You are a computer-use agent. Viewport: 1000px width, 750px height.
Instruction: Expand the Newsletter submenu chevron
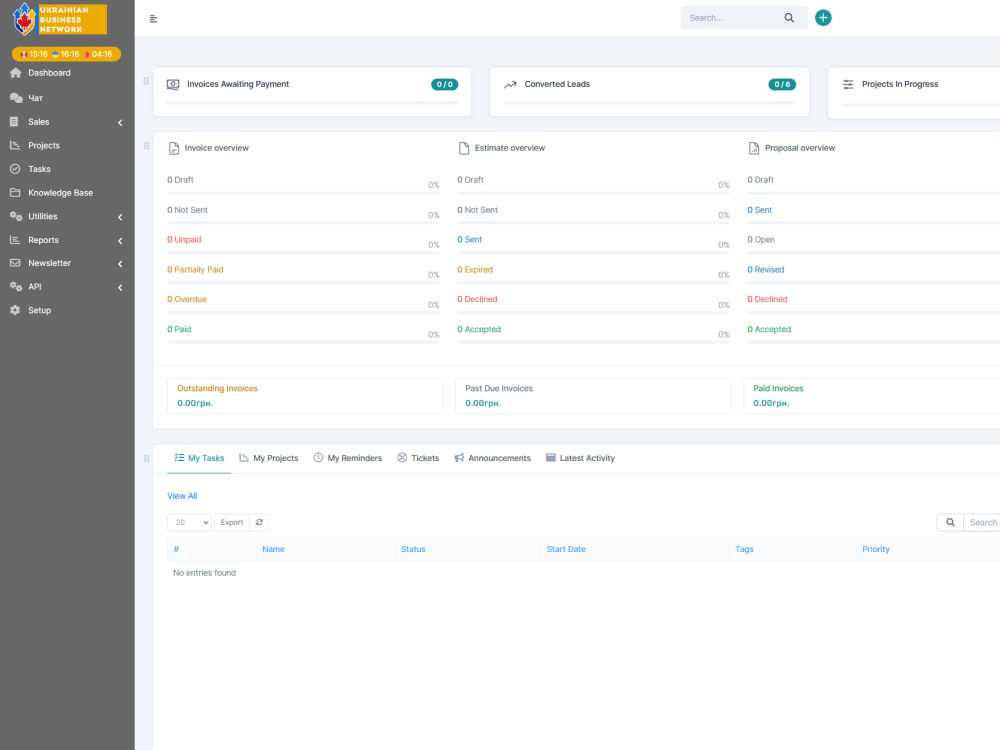[120, 264]
